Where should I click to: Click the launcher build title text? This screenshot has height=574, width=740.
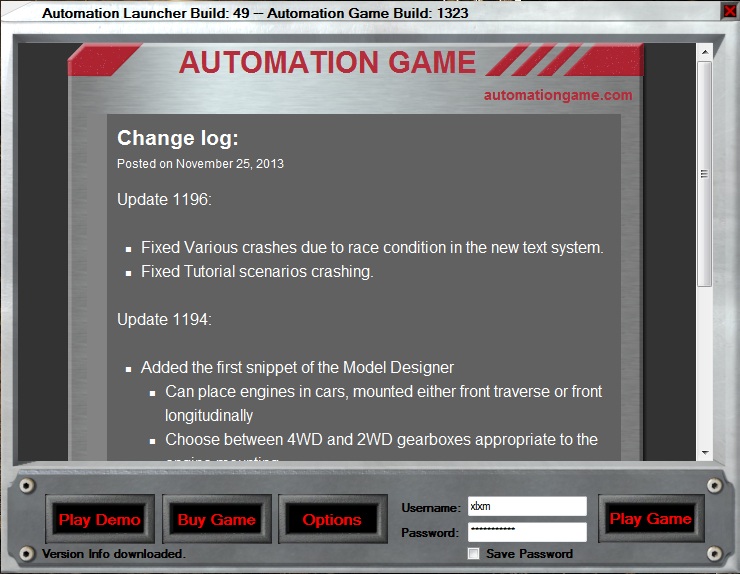coord(255,13)
